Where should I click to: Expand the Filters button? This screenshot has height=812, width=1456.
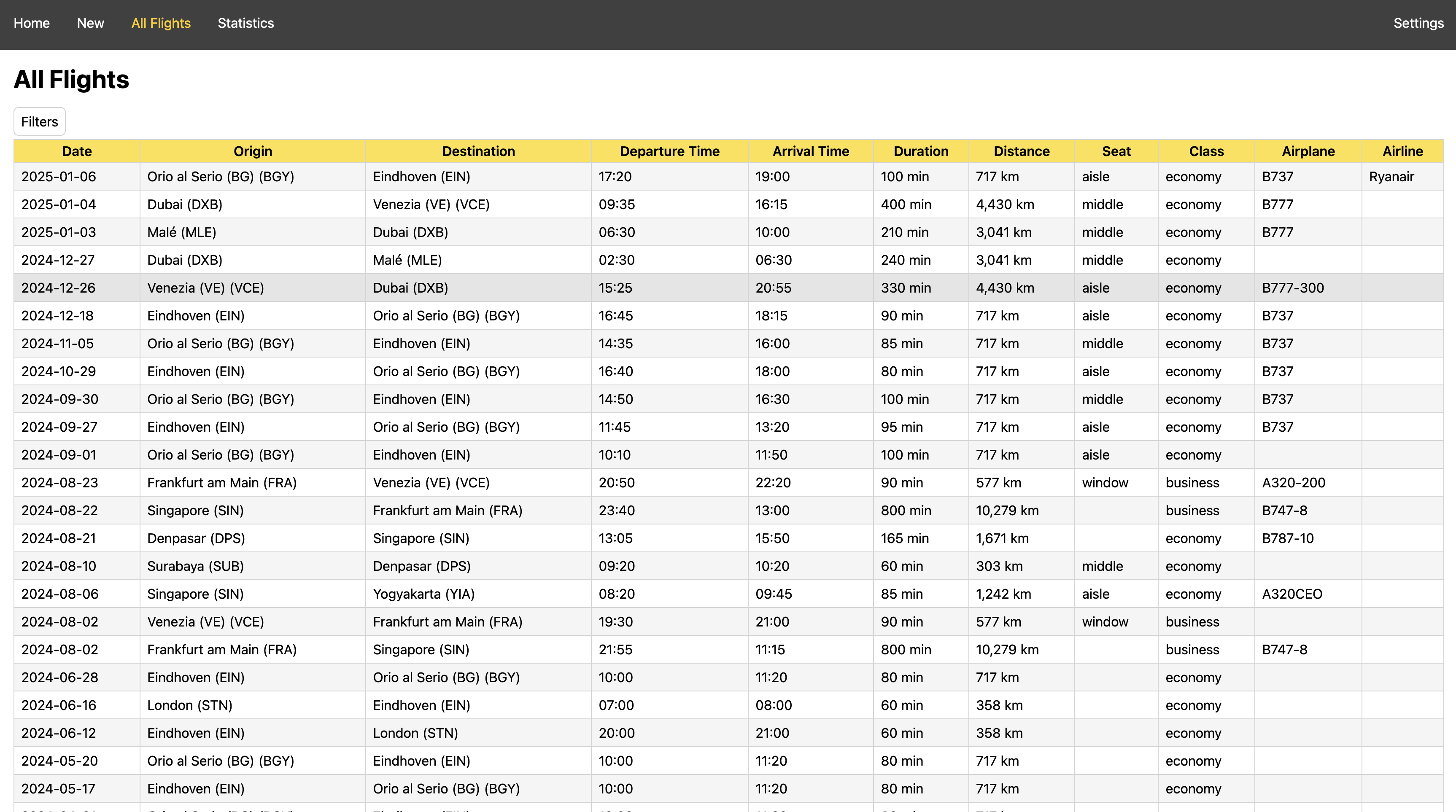(40, 121)
